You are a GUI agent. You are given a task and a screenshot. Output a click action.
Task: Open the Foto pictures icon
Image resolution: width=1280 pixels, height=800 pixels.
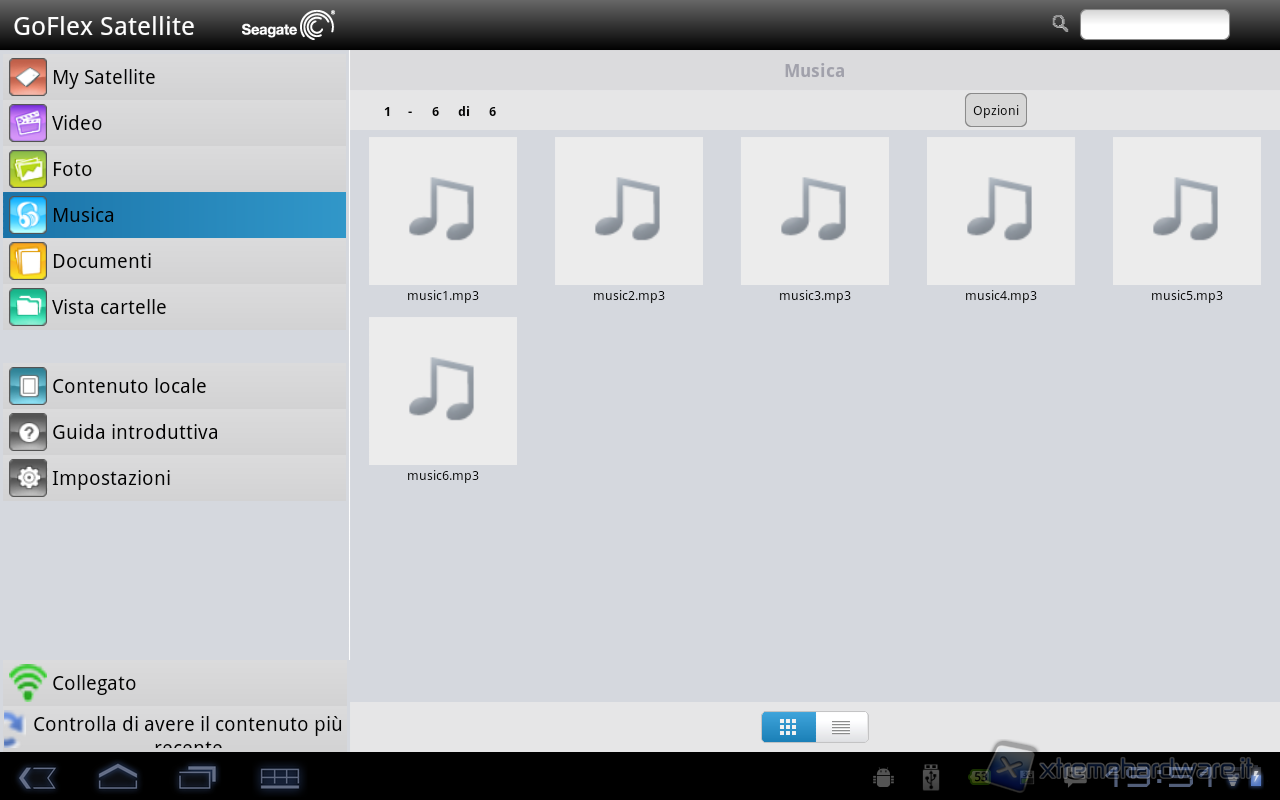click(x=28, y=169)
